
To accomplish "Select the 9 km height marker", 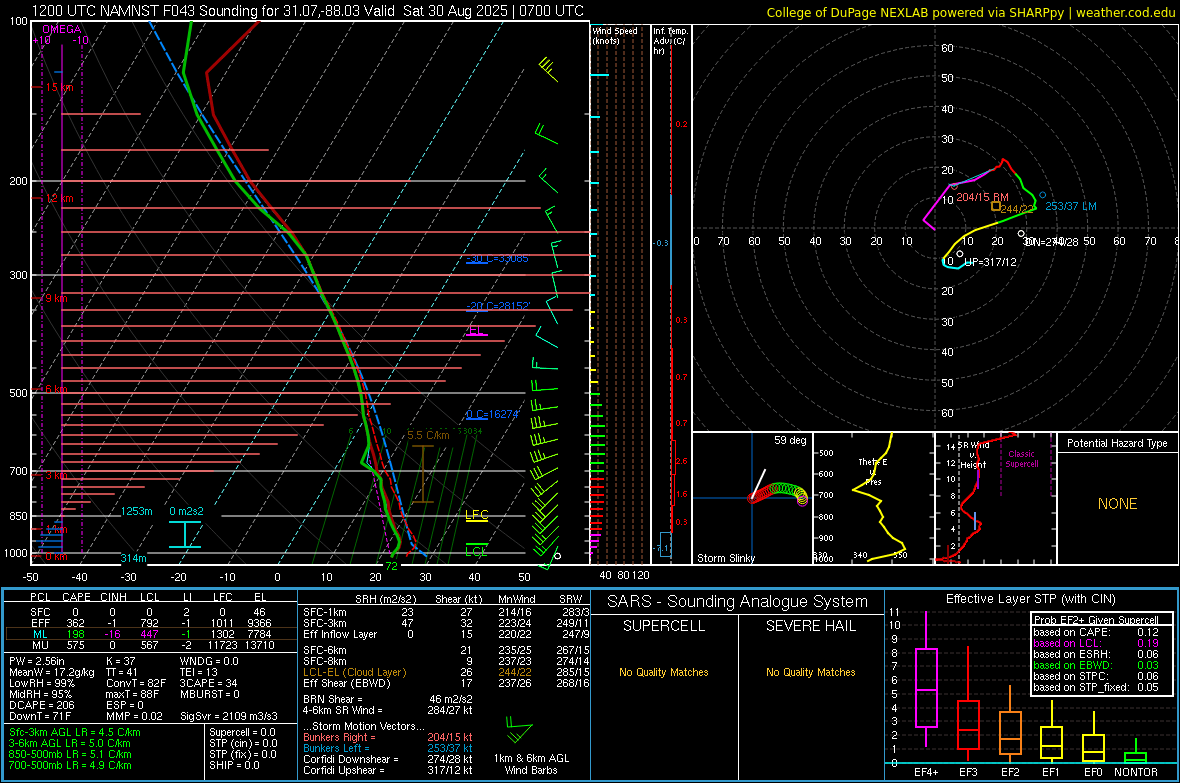I will pyautogui.click(x=56, y=298).
